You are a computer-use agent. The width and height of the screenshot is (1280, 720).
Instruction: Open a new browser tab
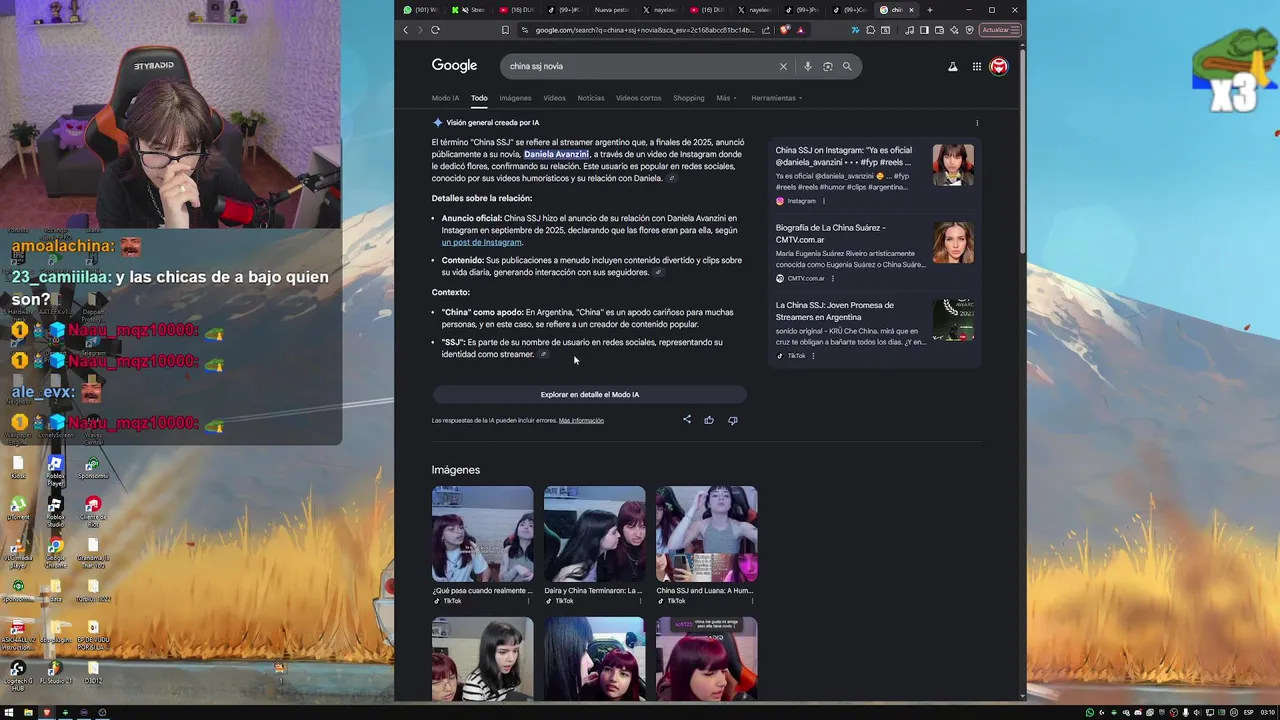pos(929,10)
